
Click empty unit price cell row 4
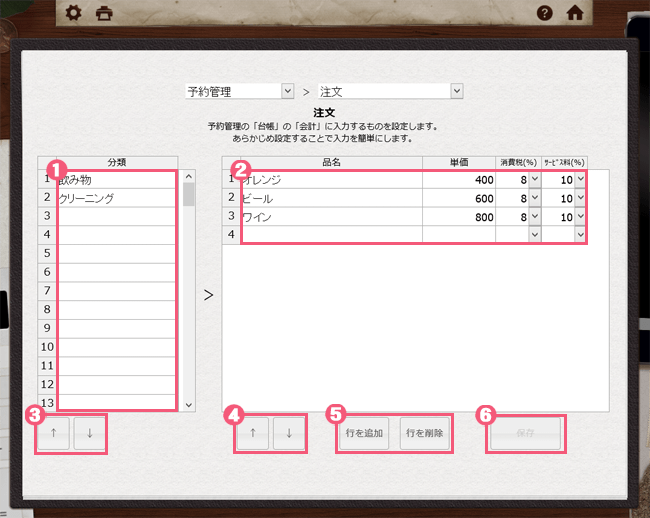click(459, 235)
